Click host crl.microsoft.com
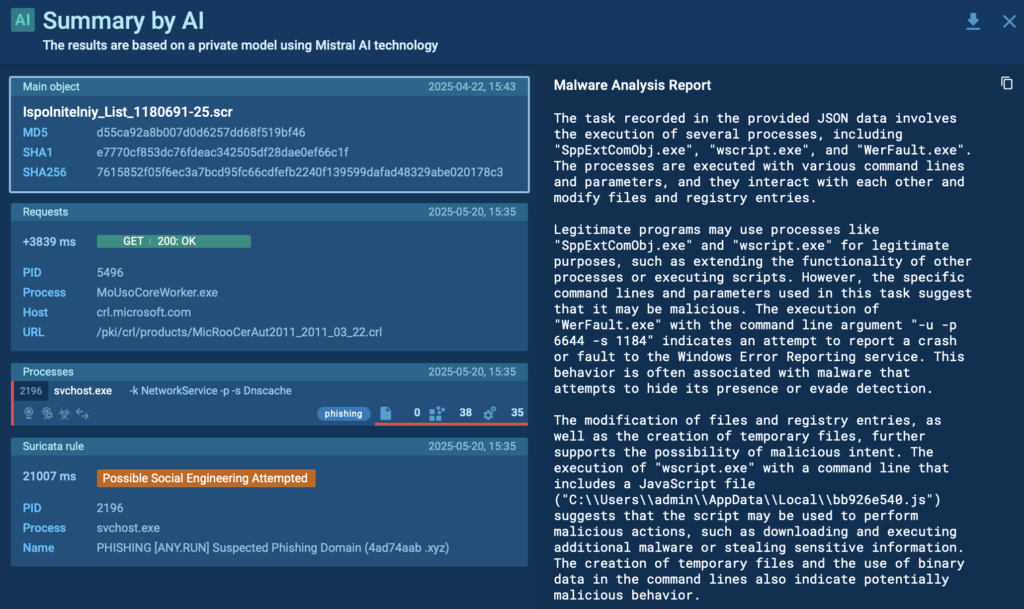The width and height of the screenshot is (1024, 609). pos(144,313)
